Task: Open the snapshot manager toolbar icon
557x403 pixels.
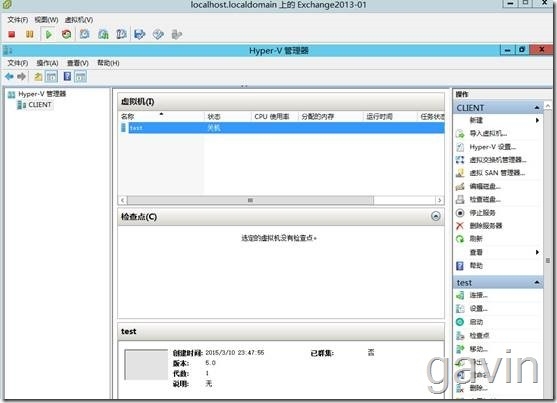Action: pos(121,34)
